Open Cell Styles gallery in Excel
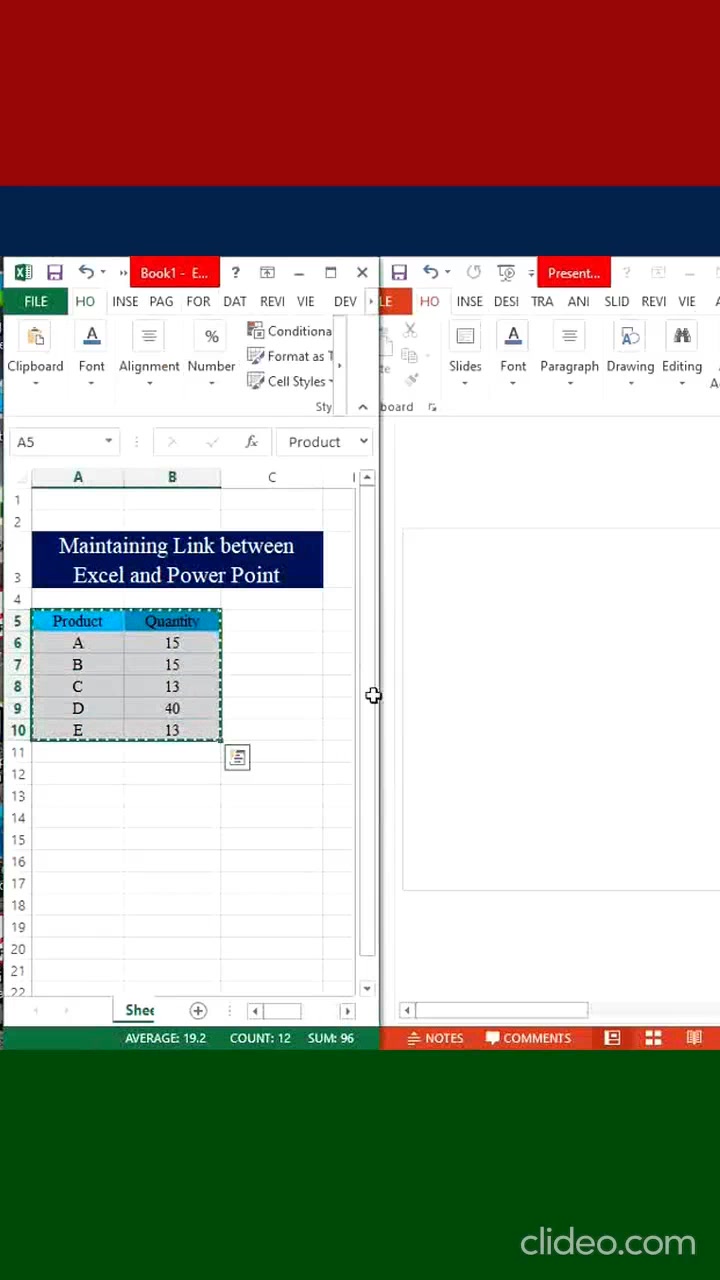Screen dimensions: 720x1280 289,381
